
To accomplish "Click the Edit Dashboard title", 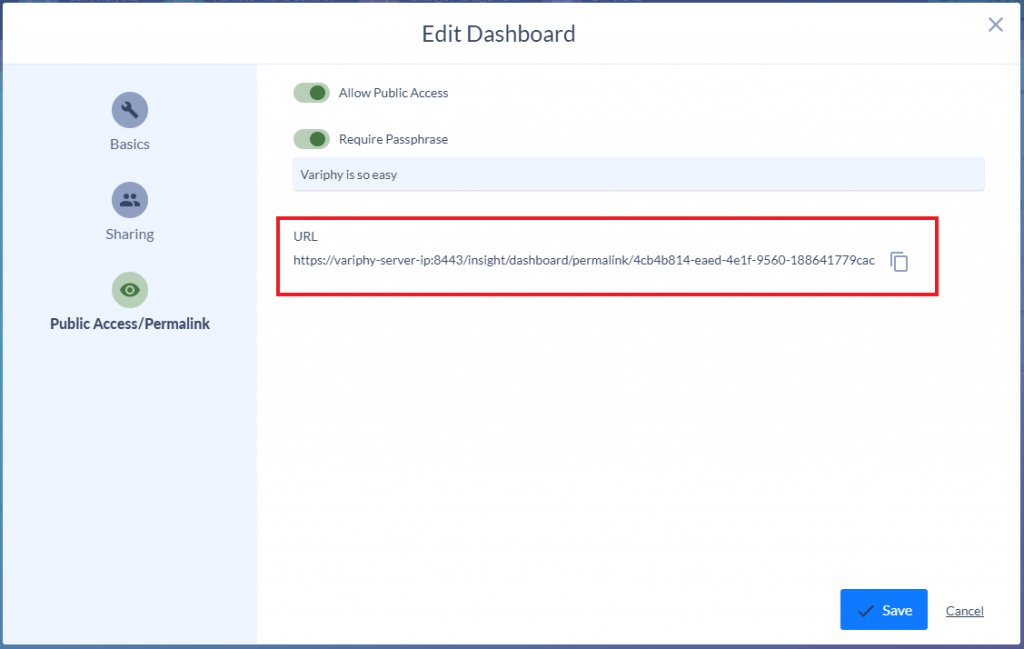I will click(x=498, y=34).
